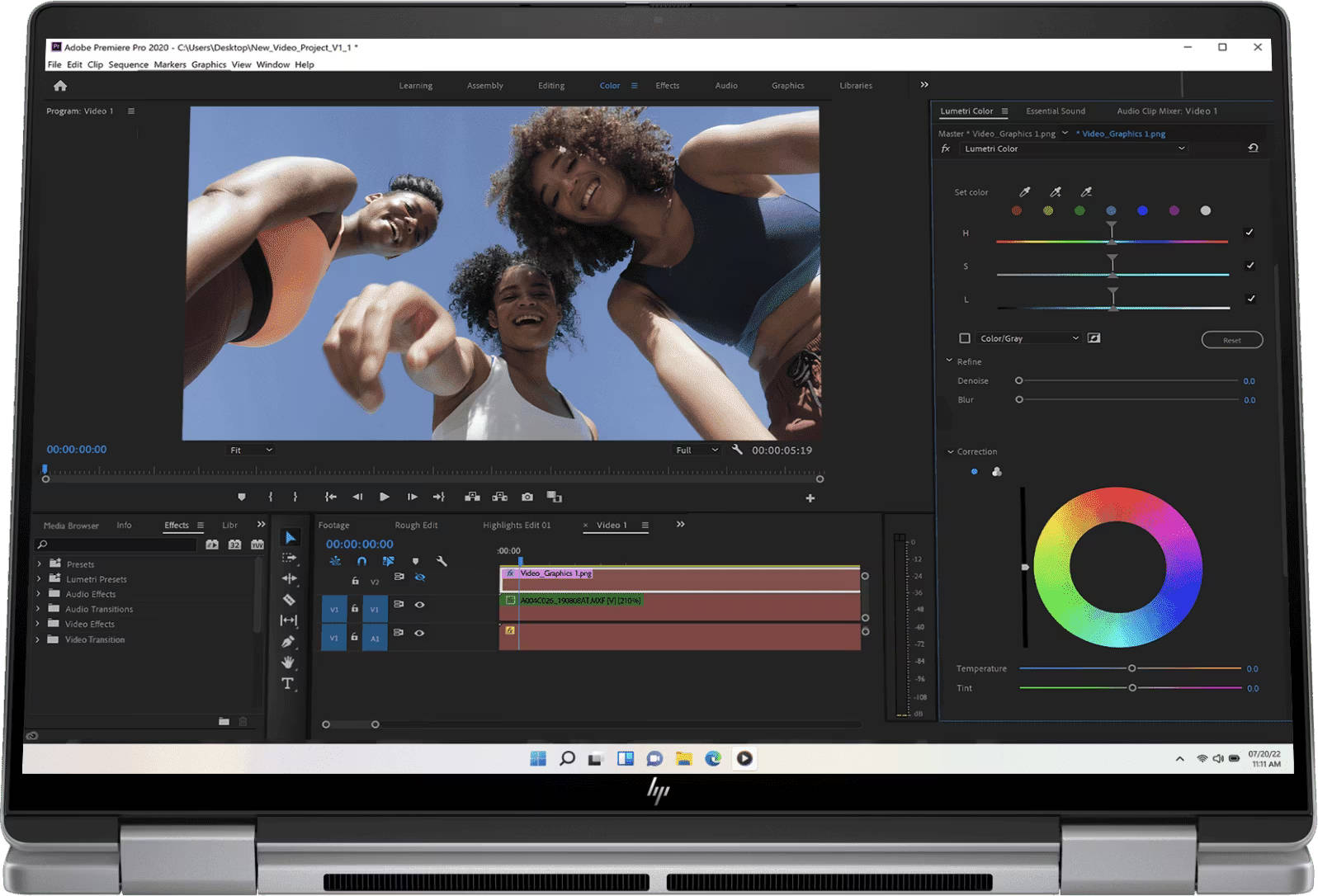Reset the Lumetri Color effect
The height and width of the screenshot is (896, 1318).
pyautogui.click(x=1253, y=148)
